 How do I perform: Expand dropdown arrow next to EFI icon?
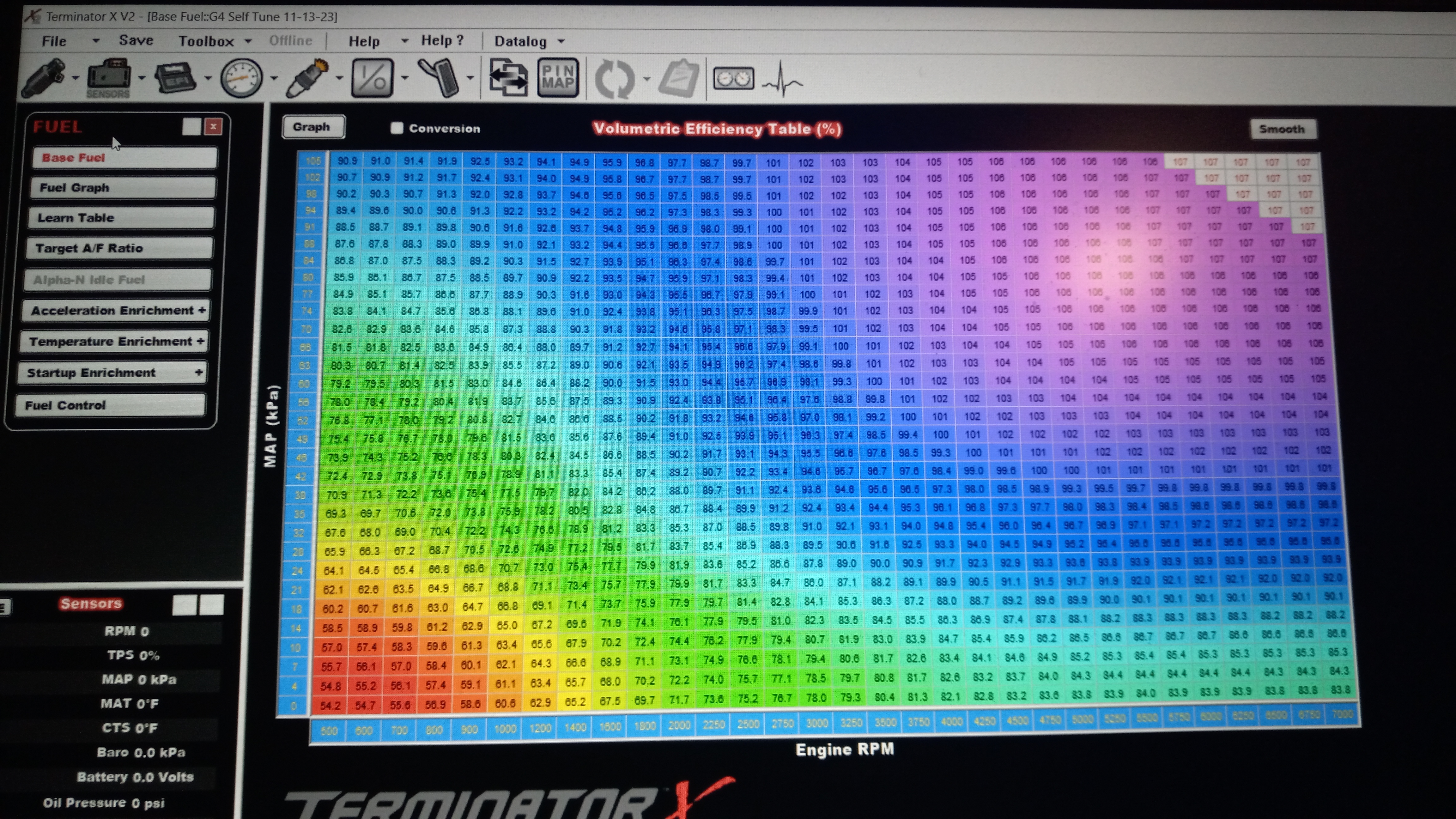[207, 78]
